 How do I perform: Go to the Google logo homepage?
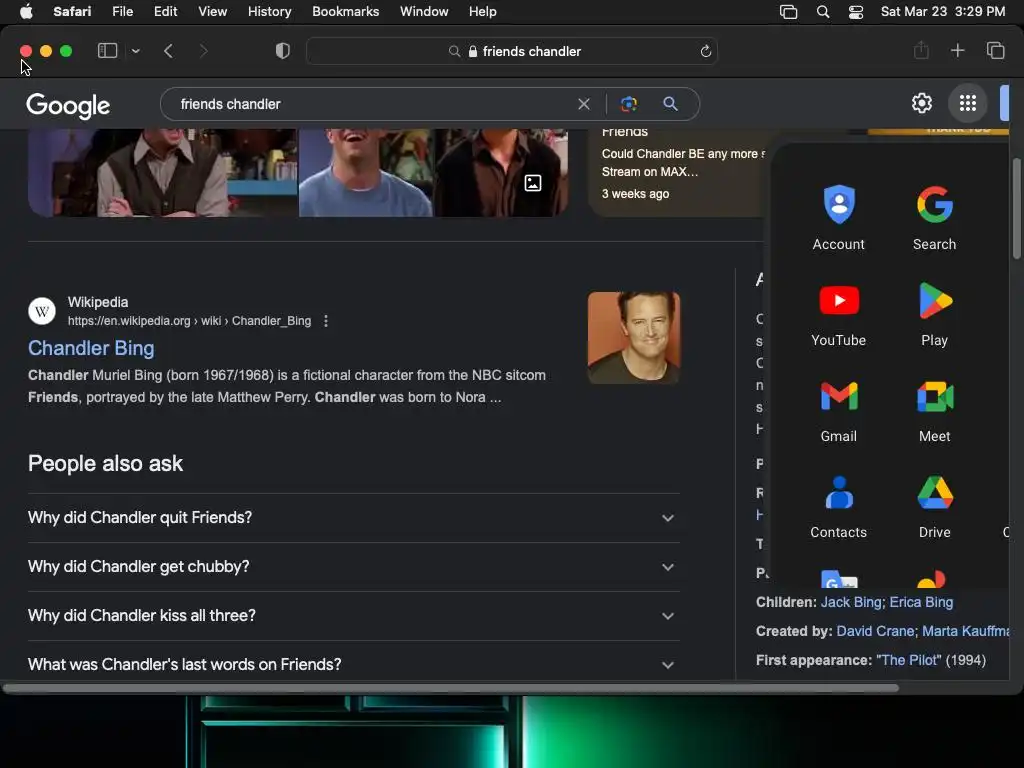coord(68,105)
